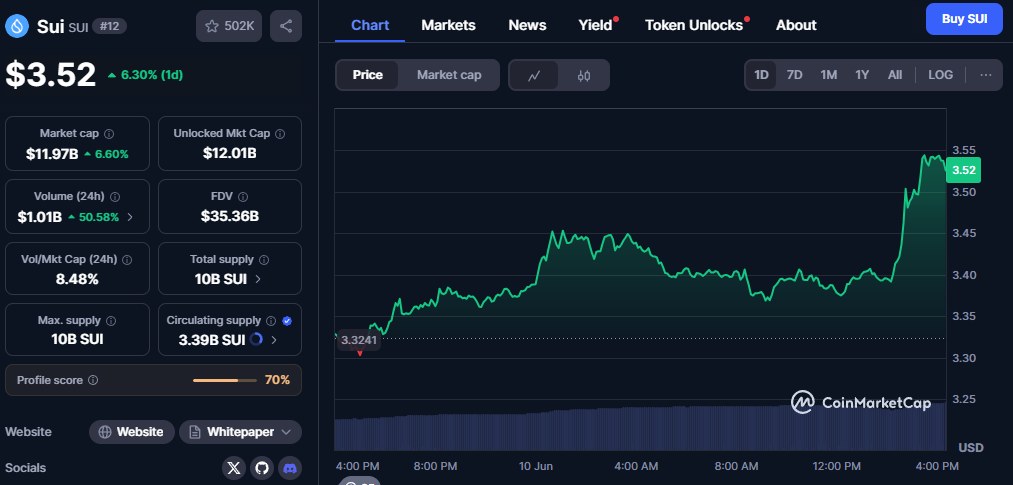Expand Volume (24h) details chevron
The height and width of the screenshot is (485, 1013).
point(130,217)
